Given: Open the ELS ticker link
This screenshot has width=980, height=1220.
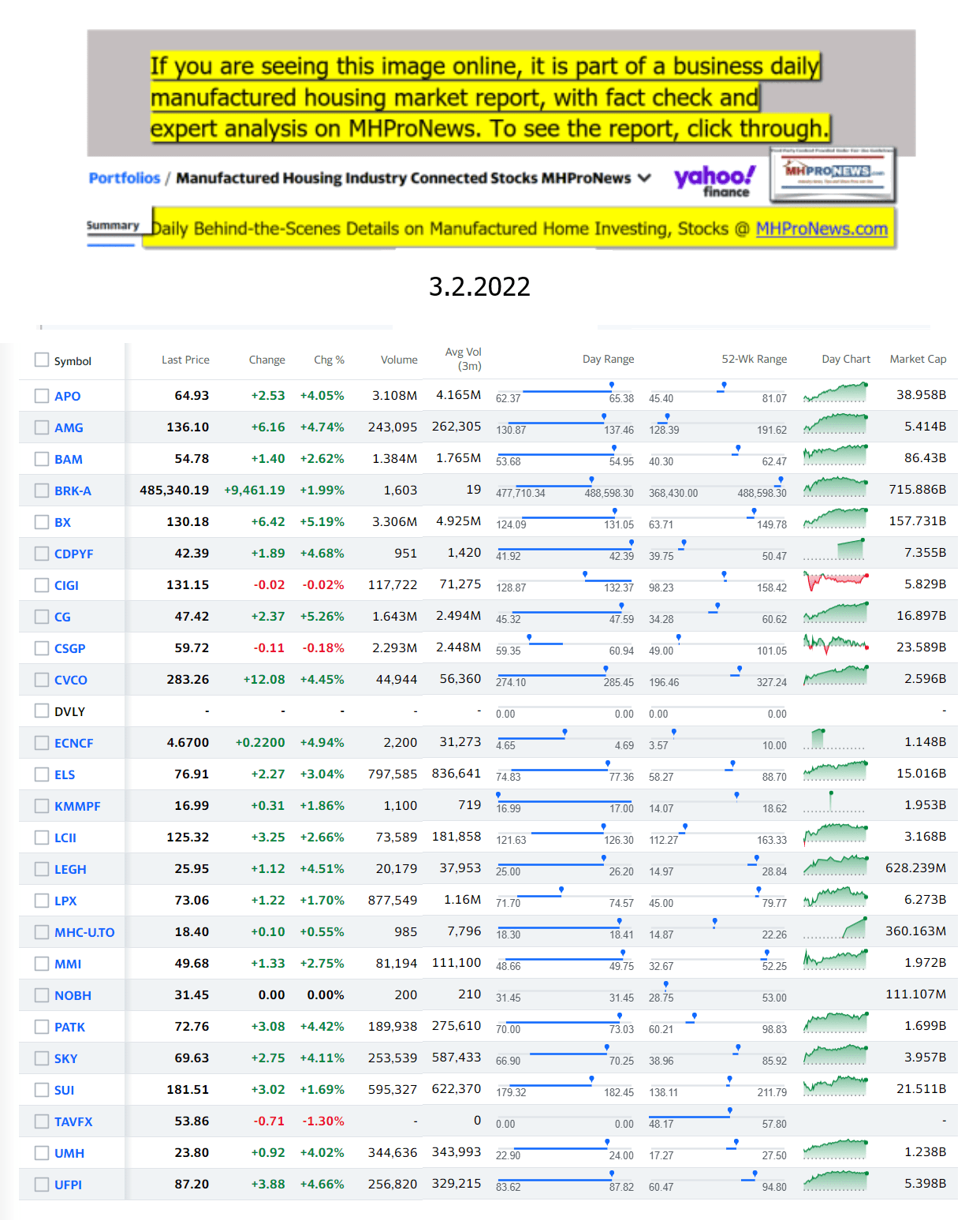Looking at the screenshot, I should pyautogui.click(x=65, y=774).
